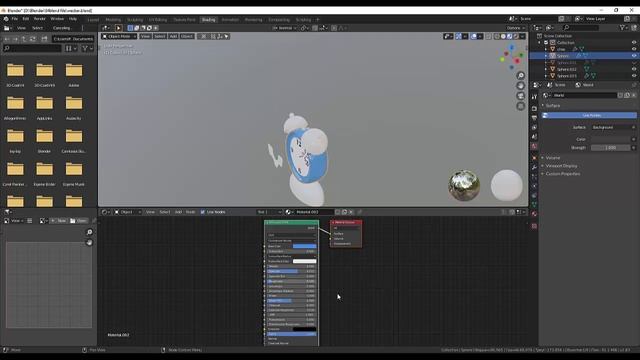Open the Window menu
This screenshot has width=640, height=360.
tap(57, 19)
